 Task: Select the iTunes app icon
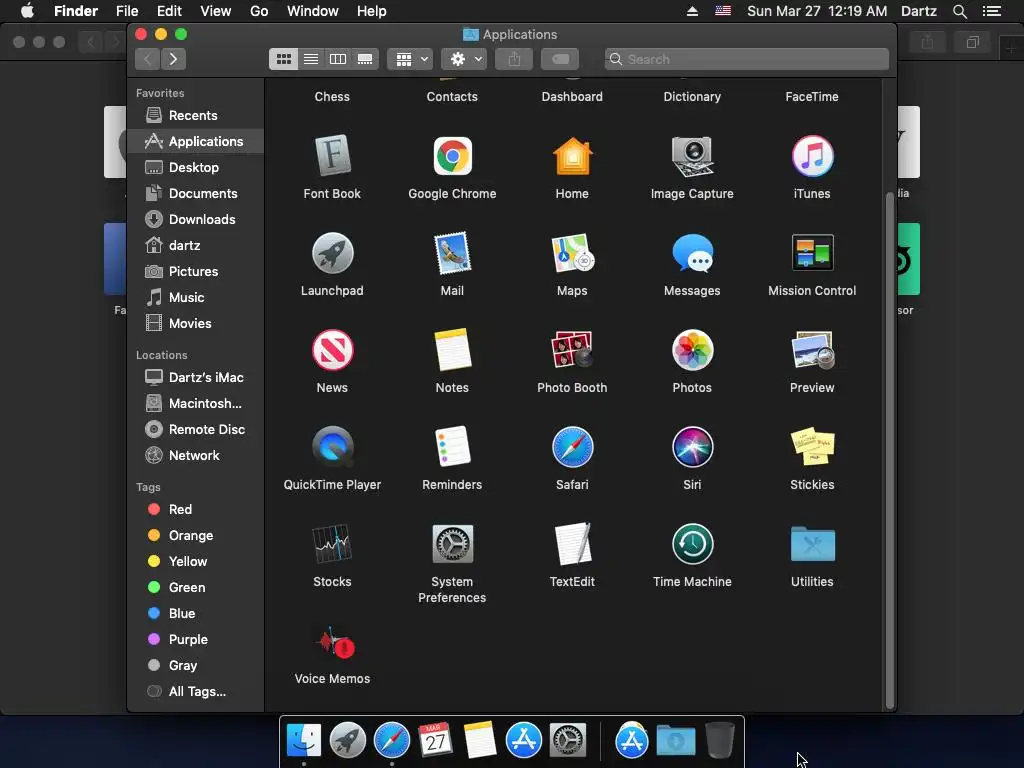812,157
